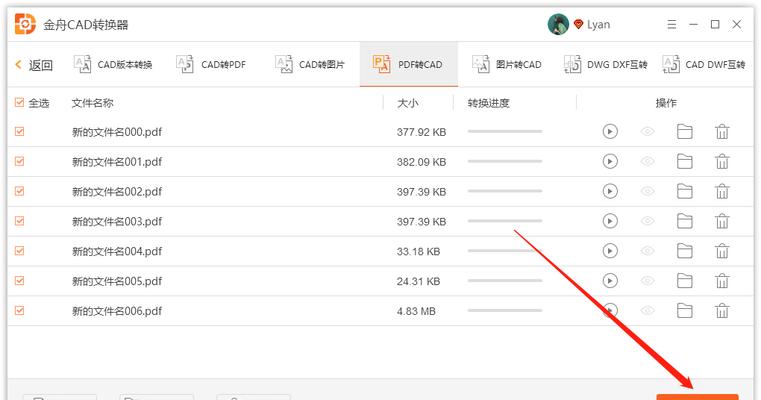The height and width of the screenshot is (400, 761).
Task: Switch to the CAD DWF互转 tab
Action: (x=704, y=64)
